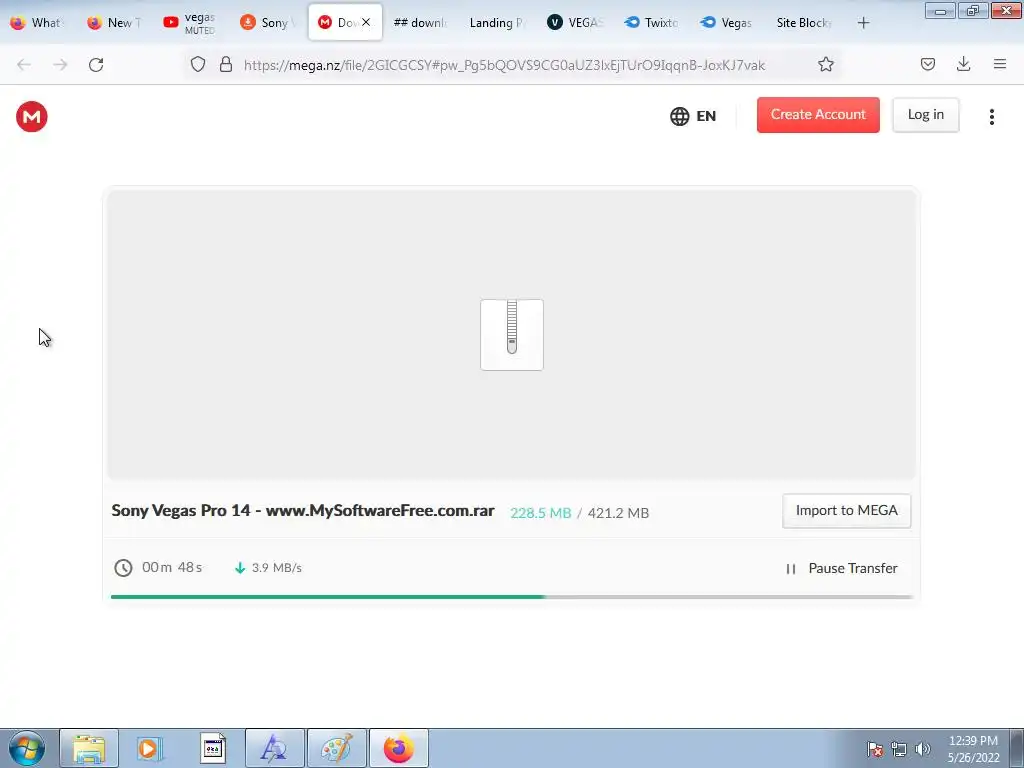Screen dimensions: 1024x768
Task: Click the volume speaker tray icon
Action: pyautogui.click(x=923, y=748)
